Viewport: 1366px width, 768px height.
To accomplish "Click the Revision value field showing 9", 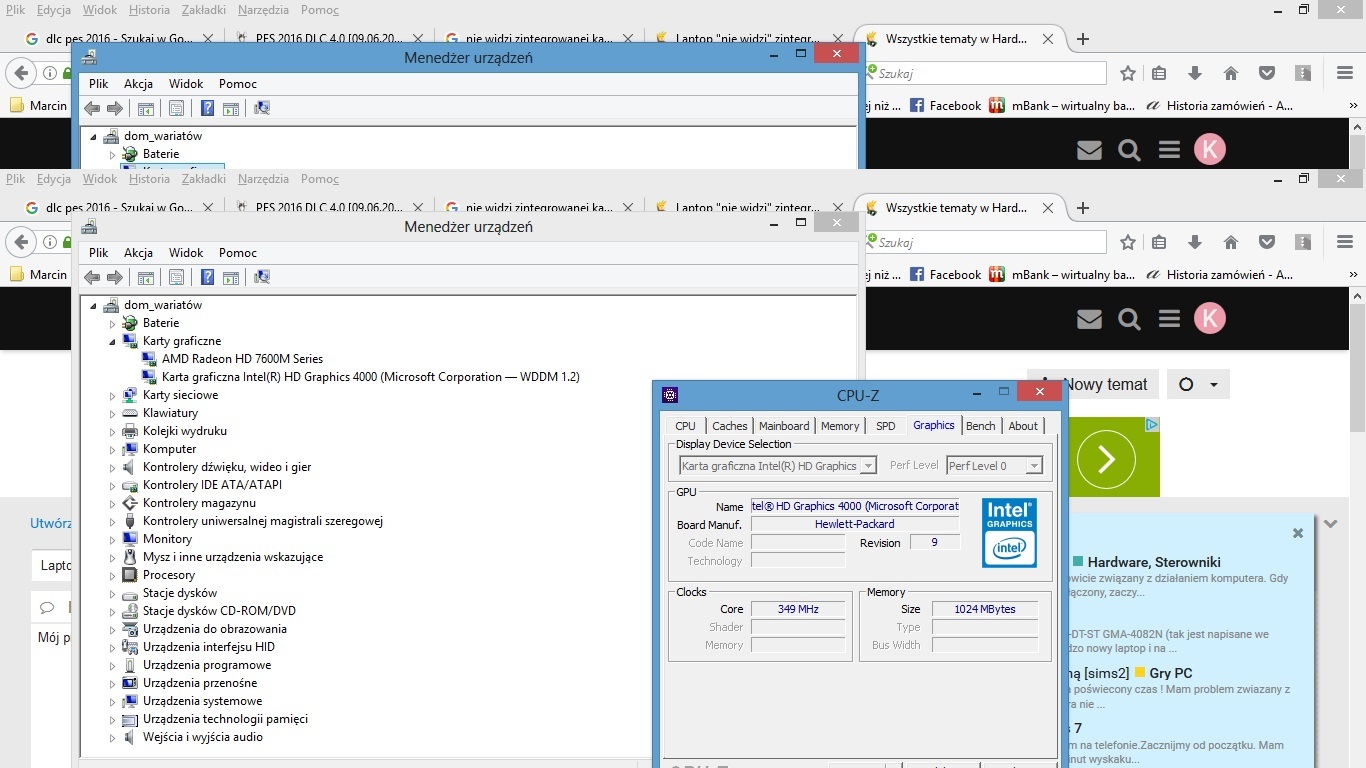I will point(935,543).
